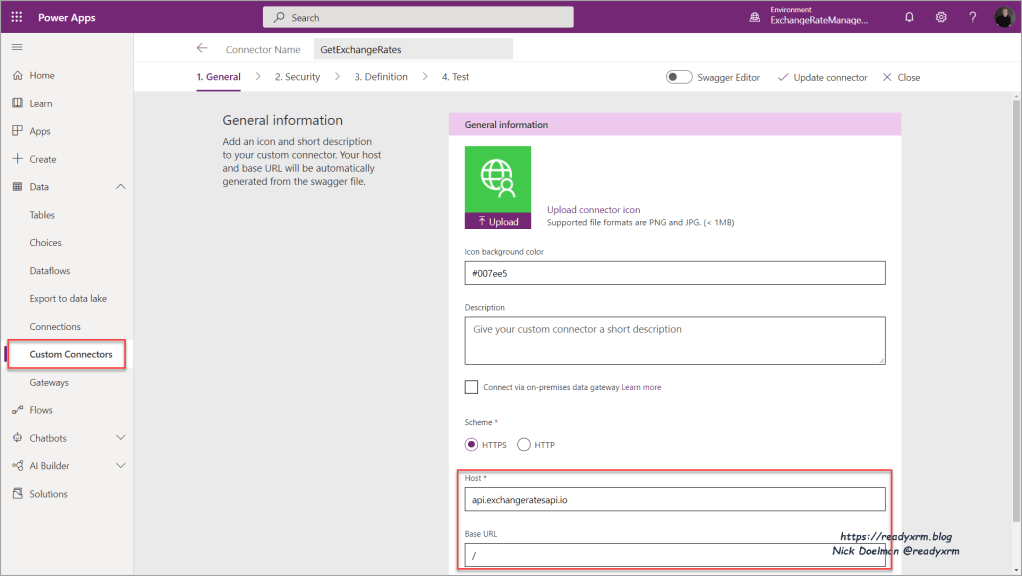The image size is (1022, 576).
Task: Go to the 3. Definition tab
Action: click(380, 77)
